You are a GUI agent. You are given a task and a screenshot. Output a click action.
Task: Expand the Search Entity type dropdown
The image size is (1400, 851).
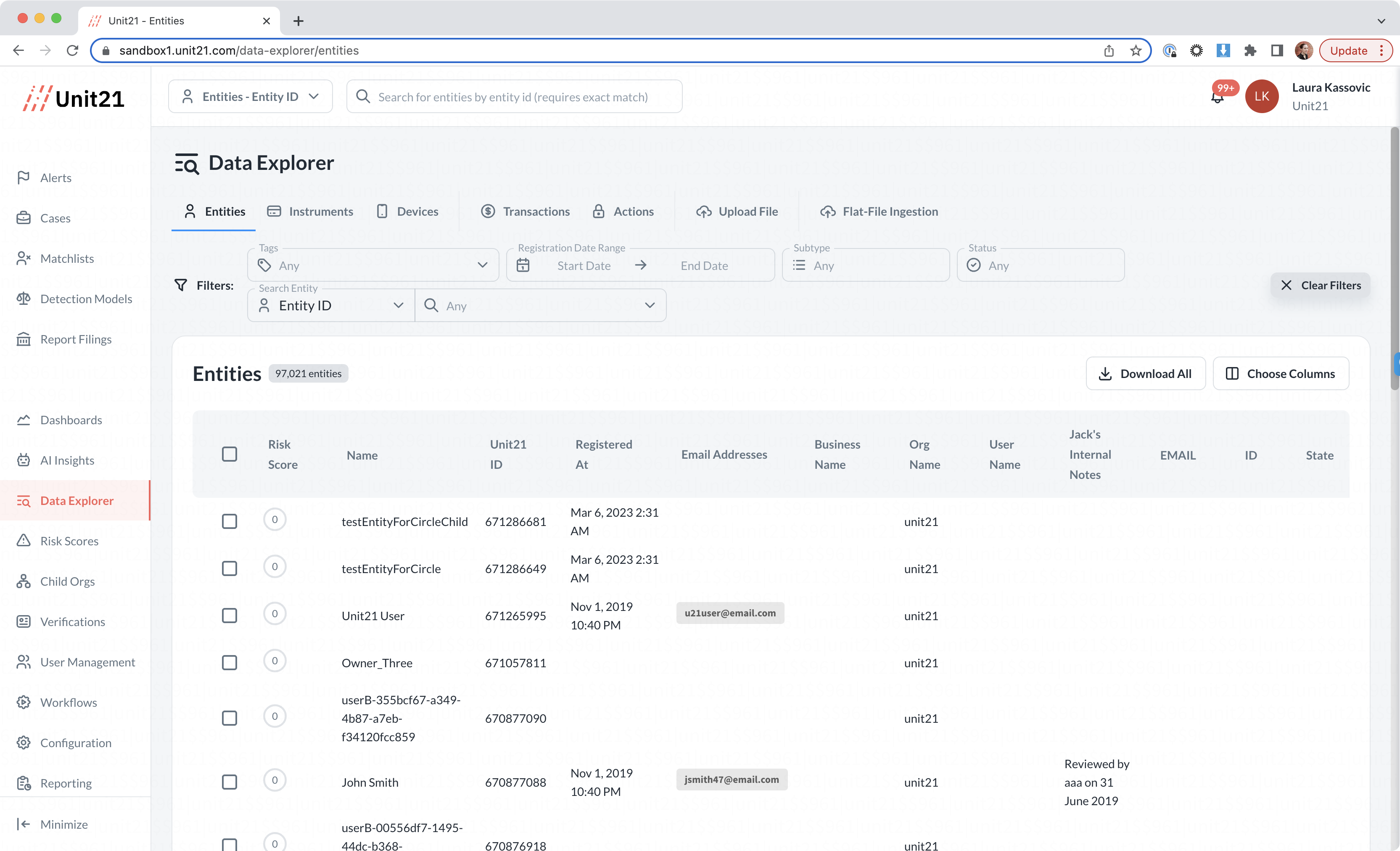click(331, 306)
